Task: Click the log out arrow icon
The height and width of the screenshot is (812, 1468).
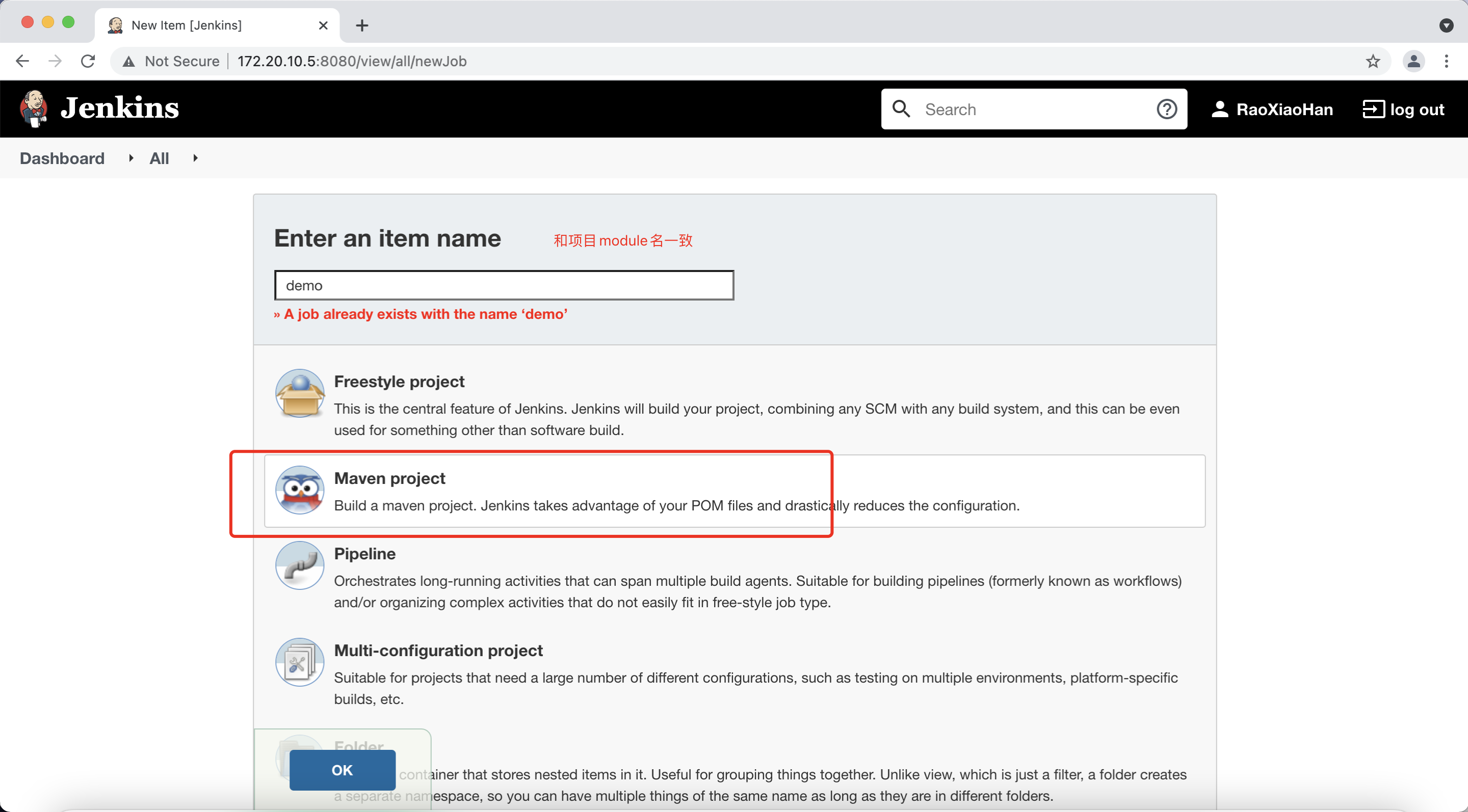Action: coord(1373,109)
